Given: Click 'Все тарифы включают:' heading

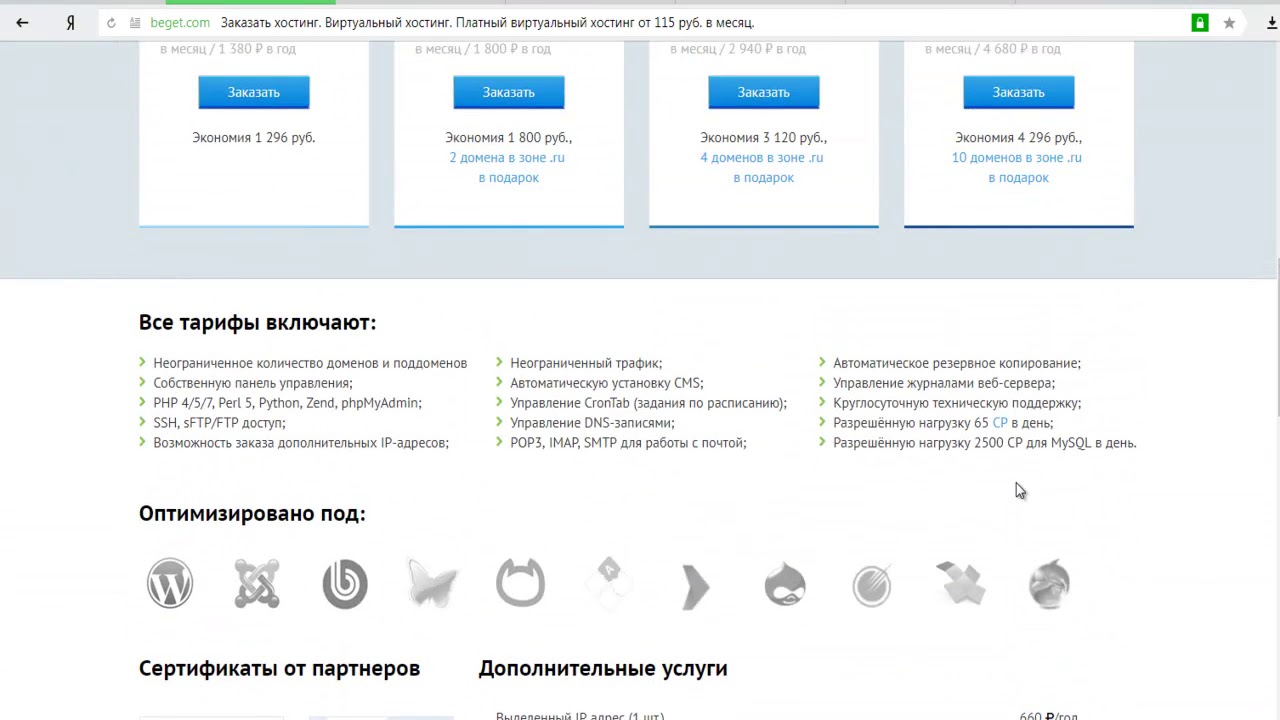Looking at the screenshot, I should pos(258,323).
